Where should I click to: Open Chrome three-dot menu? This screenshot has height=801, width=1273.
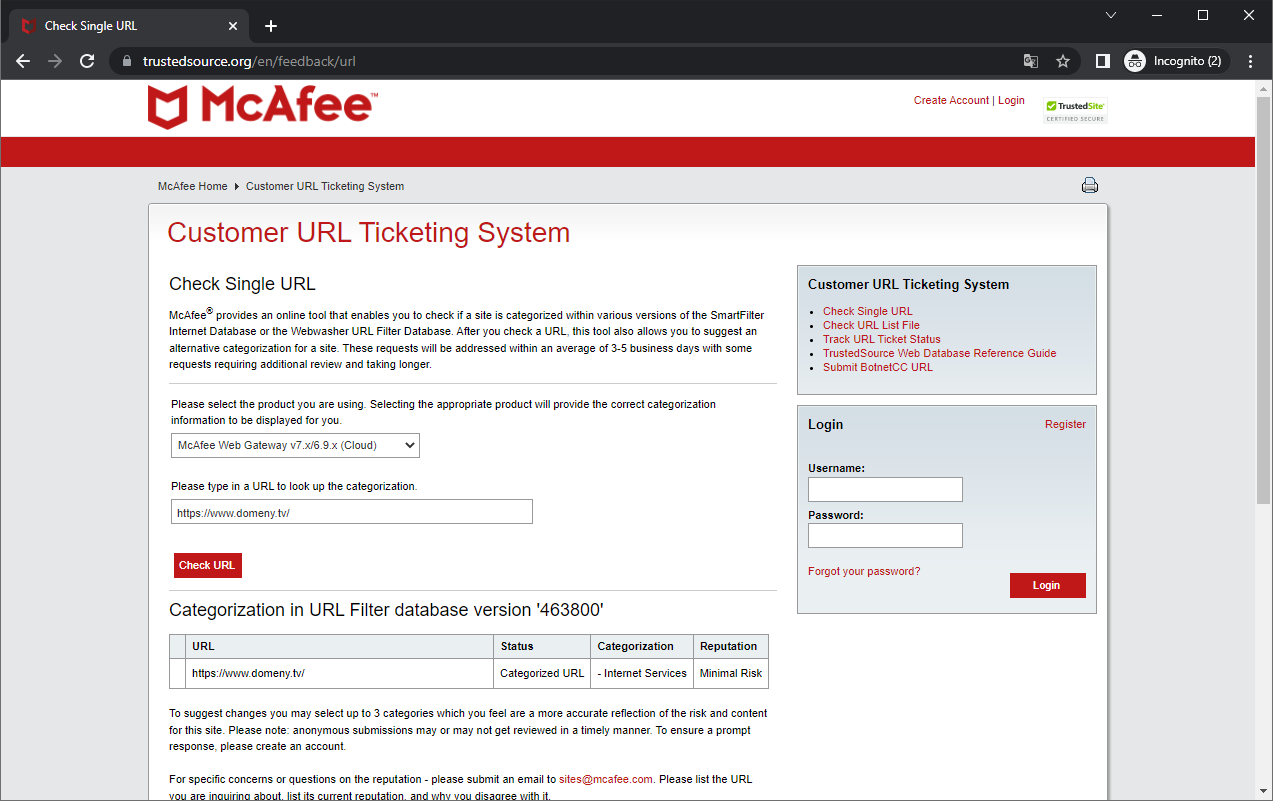pos(1250,61)
